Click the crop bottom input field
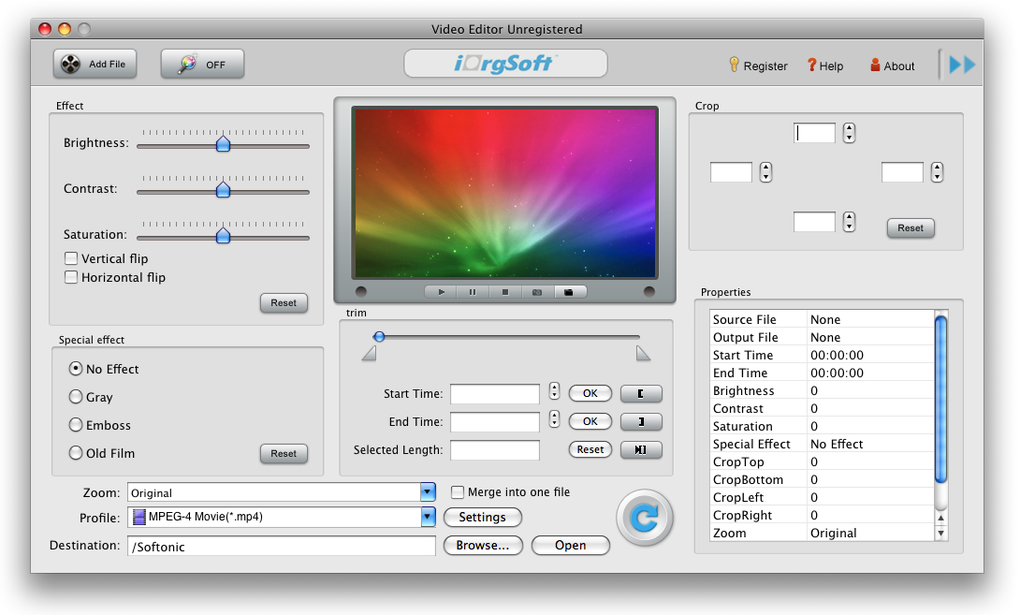The image size is (1020, 615). [814, 222]
